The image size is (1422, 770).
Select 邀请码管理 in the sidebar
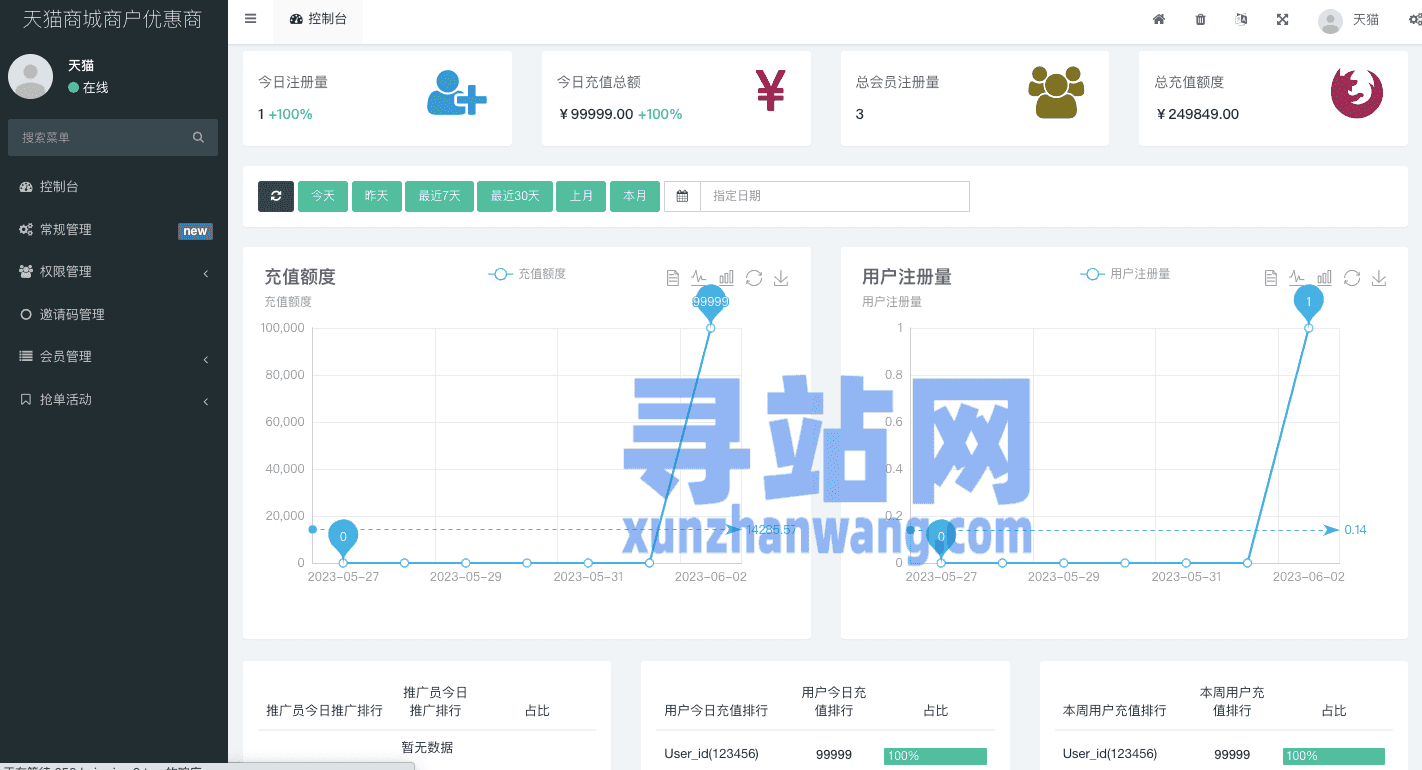pyautogui.click(x=72, y=315)
